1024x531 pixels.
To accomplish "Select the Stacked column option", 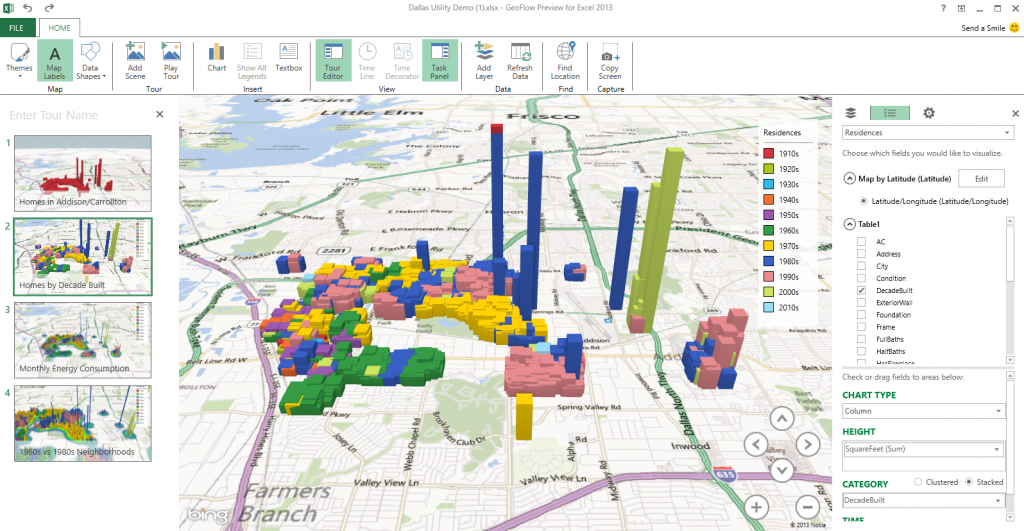I will point(968,482).
